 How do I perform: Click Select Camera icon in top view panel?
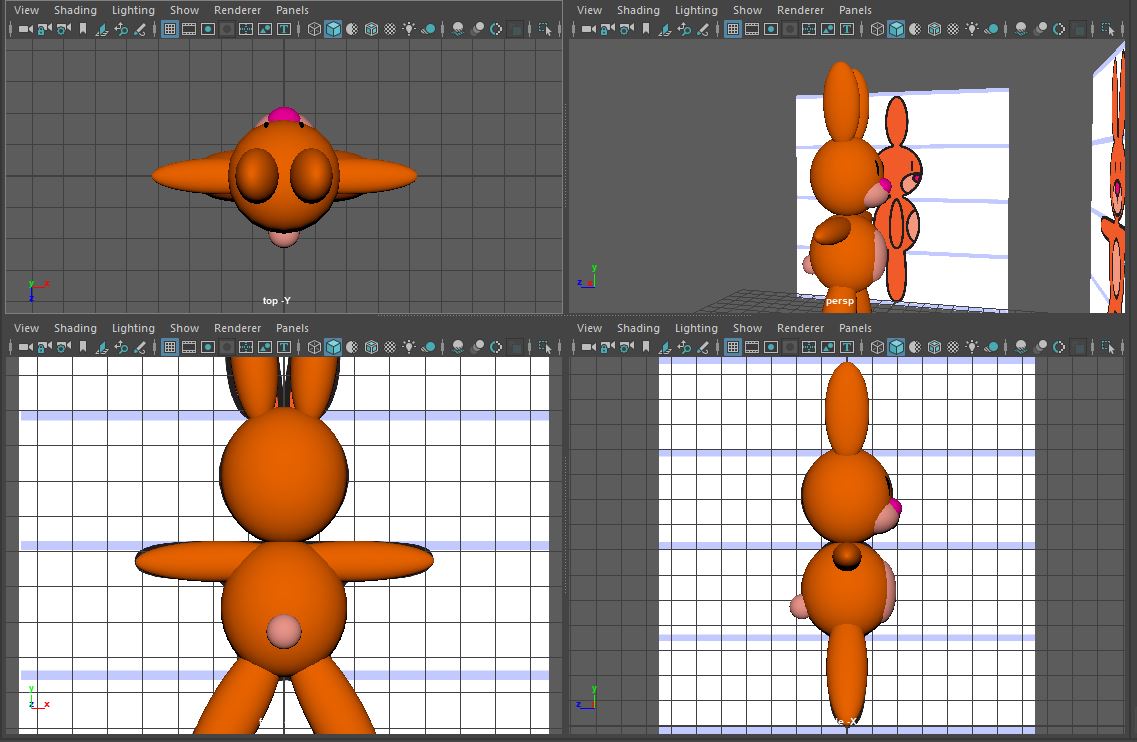25,29
